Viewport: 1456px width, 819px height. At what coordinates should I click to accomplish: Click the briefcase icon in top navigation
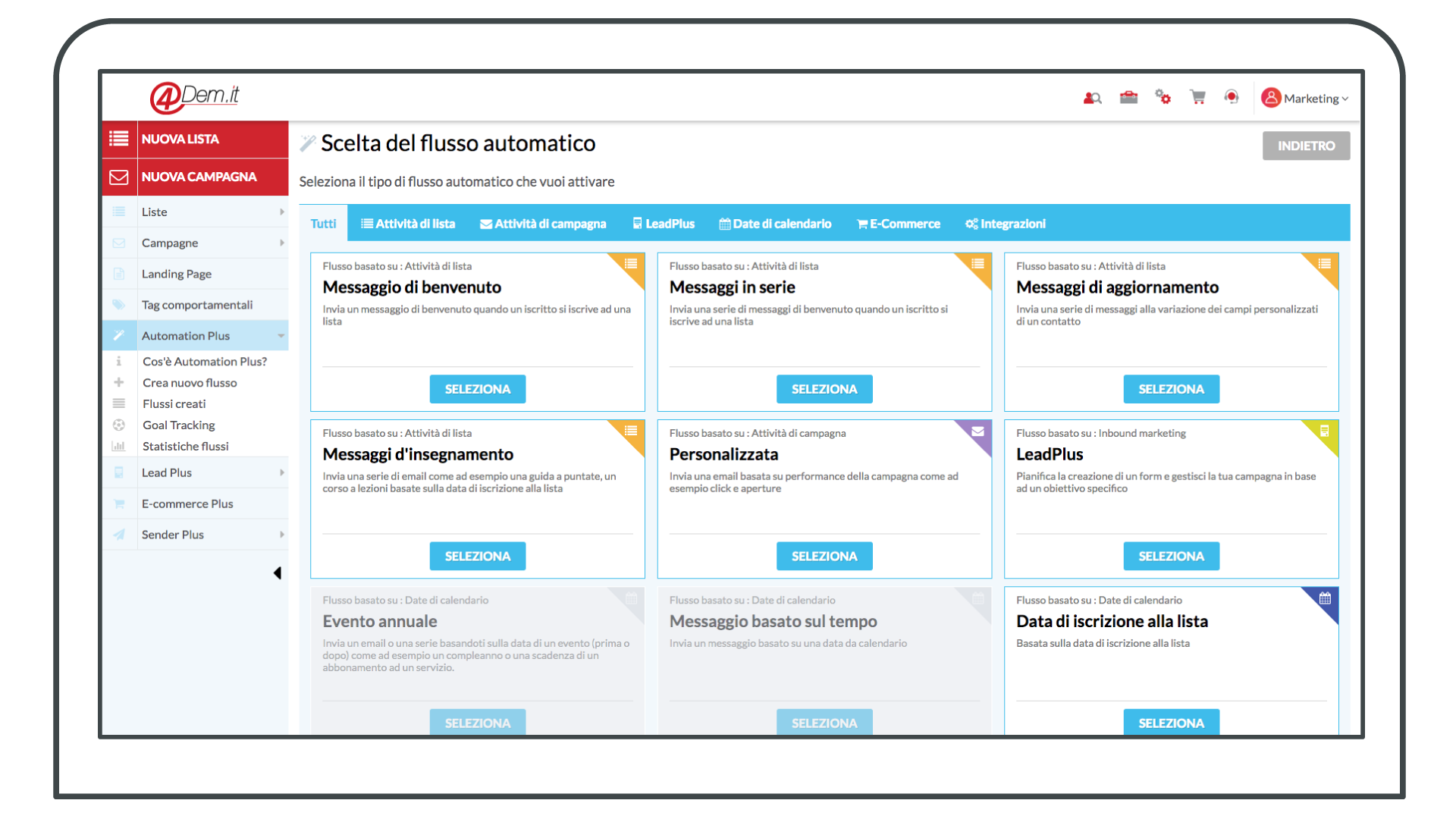(x=1127, y=97)
